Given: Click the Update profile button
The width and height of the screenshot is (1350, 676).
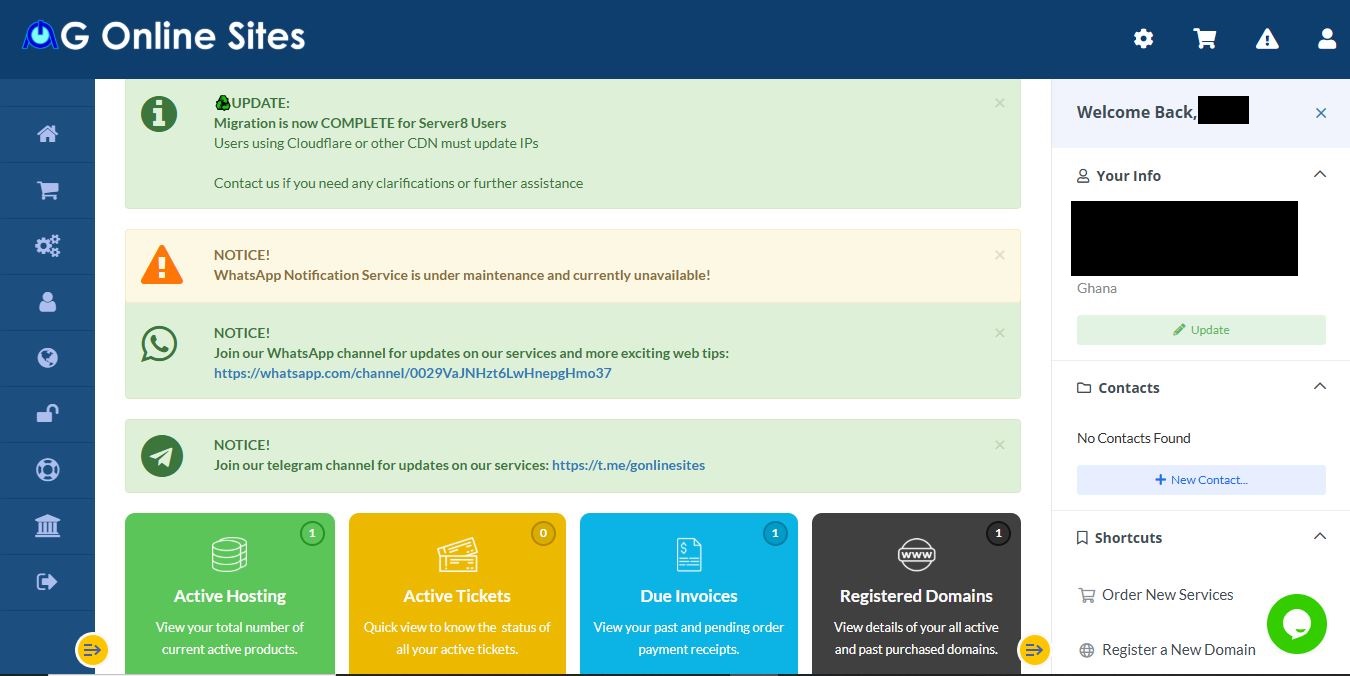Looking at the screenshot, I should coord(1201,330).
